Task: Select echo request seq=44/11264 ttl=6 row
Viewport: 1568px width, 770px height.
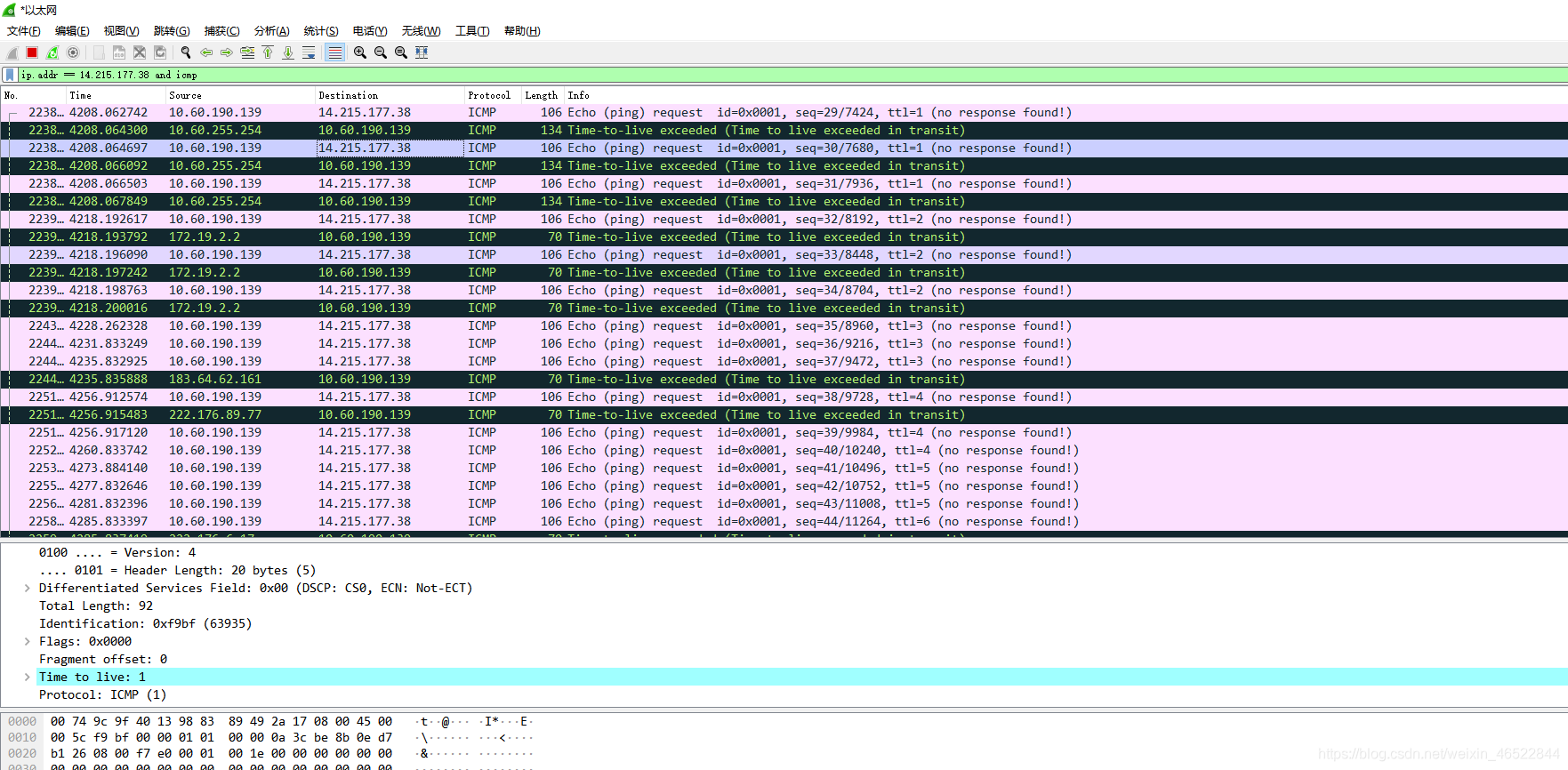Action: pyautogui.click(x=784, y=522)
